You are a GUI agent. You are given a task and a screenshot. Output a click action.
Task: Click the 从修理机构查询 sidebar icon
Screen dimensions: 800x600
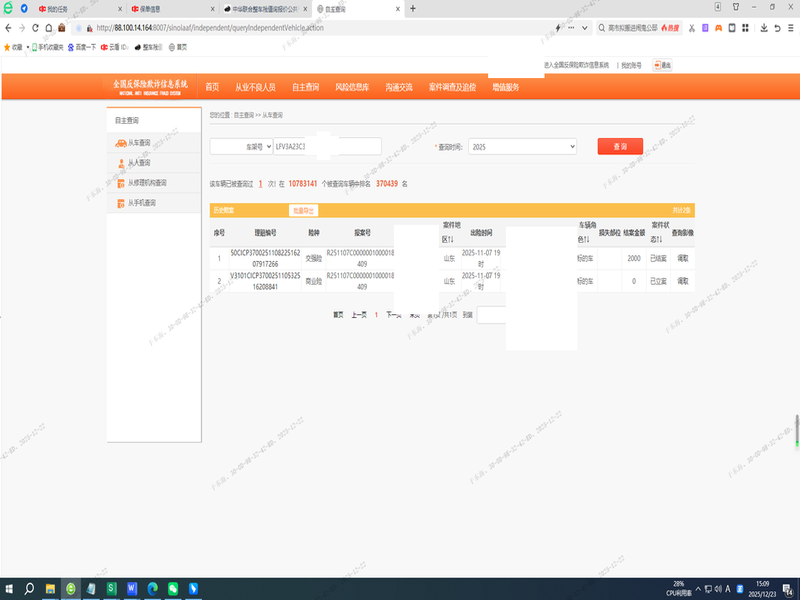(120, 183)
